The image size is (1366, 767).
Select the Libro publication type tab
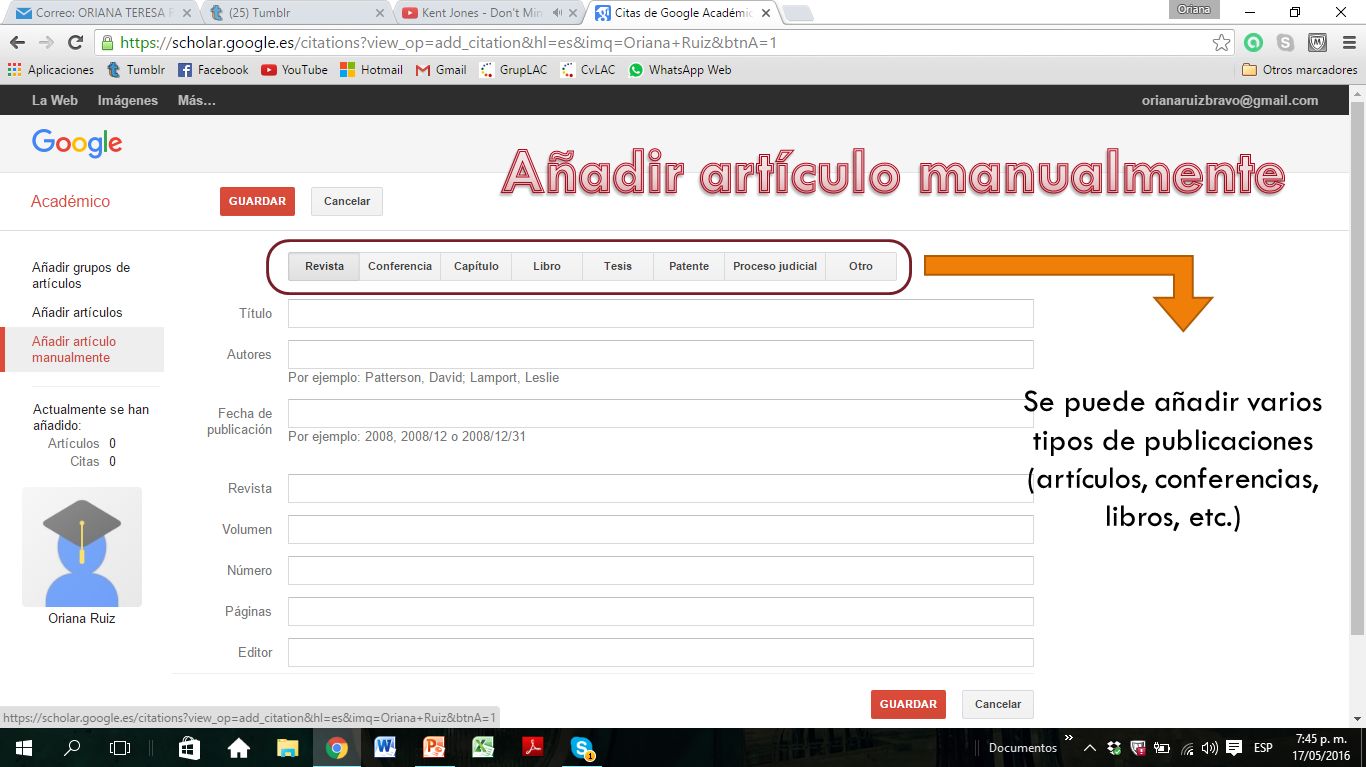[x=547, y=266]
